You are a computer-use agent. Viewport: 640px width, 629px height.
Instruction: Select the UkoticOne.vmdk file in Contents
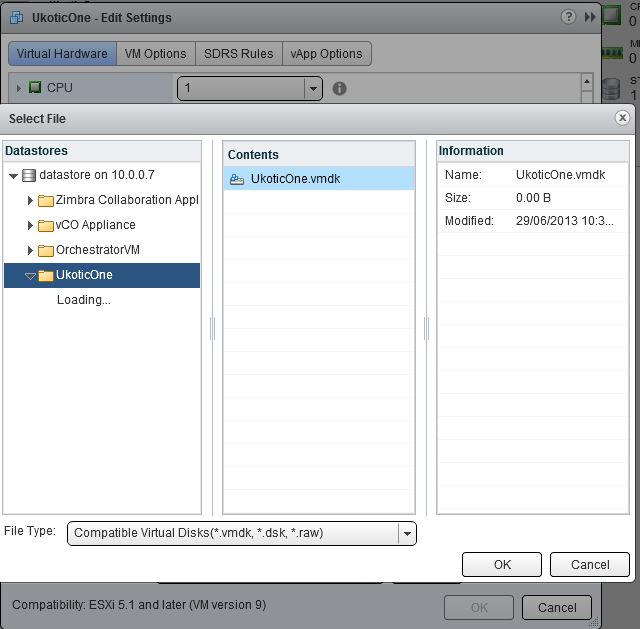pyautogui.click(x=319, y=178)
